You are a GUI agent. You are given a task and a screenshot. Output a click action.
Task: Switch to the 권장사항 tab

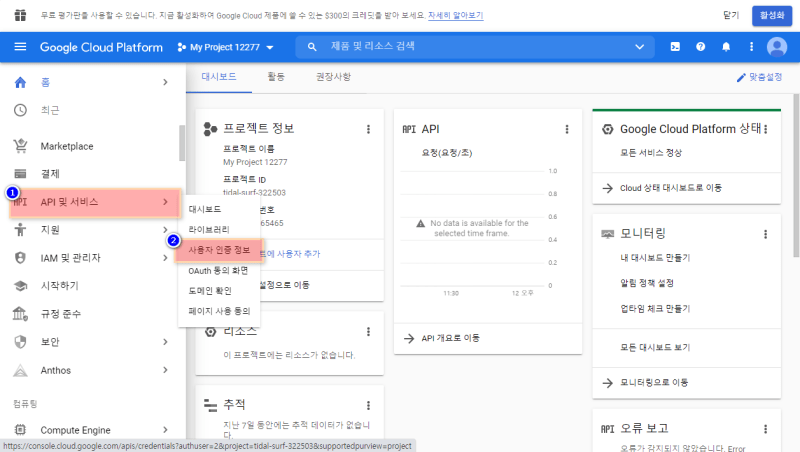pos(333,77)
